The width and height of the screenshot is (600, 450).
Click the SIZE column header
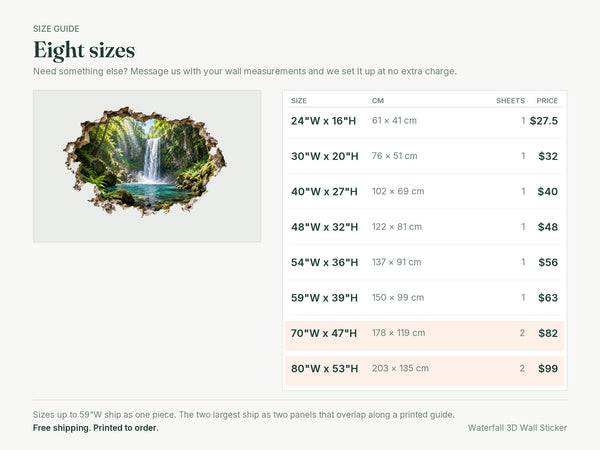[x=299, y=101]
